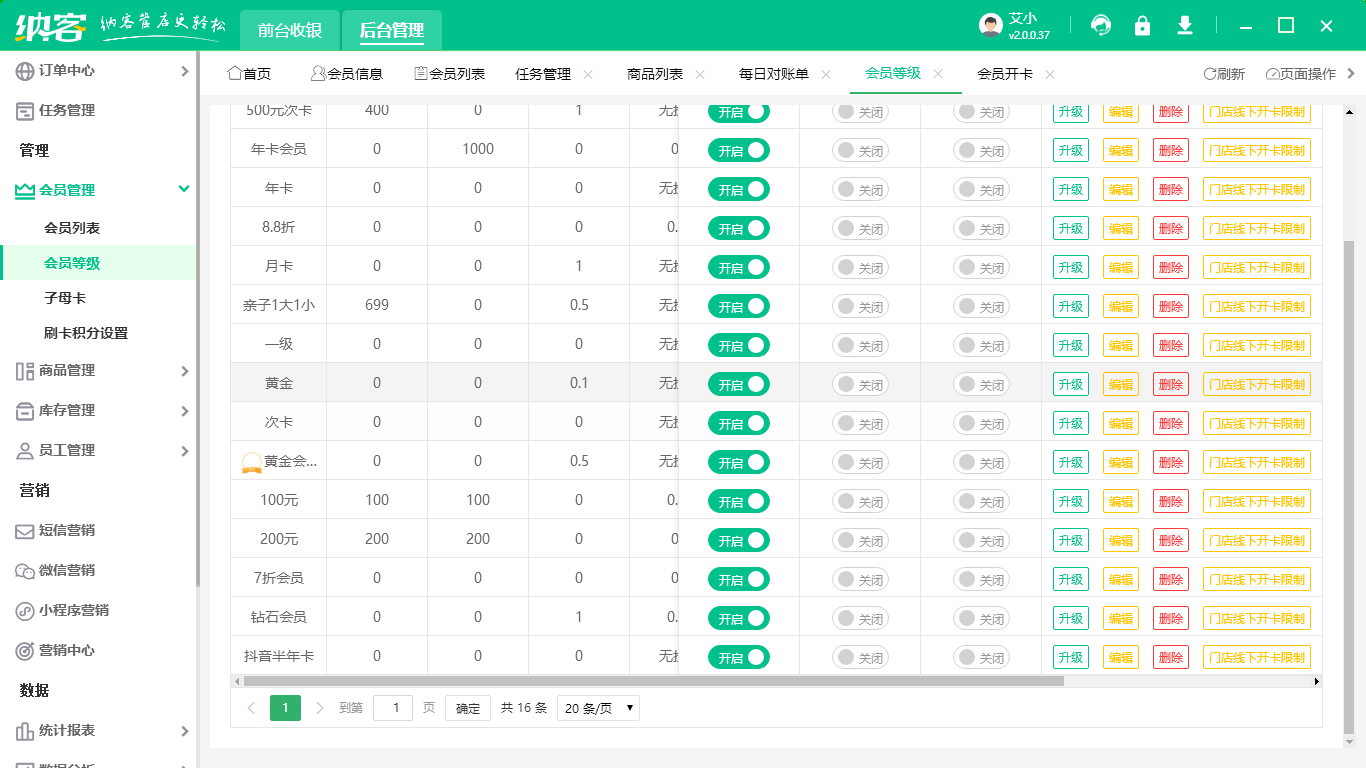Turn off the 开启 switch for 年卡会员
This screenshot has width=1366, height=768.
[738, 149]
